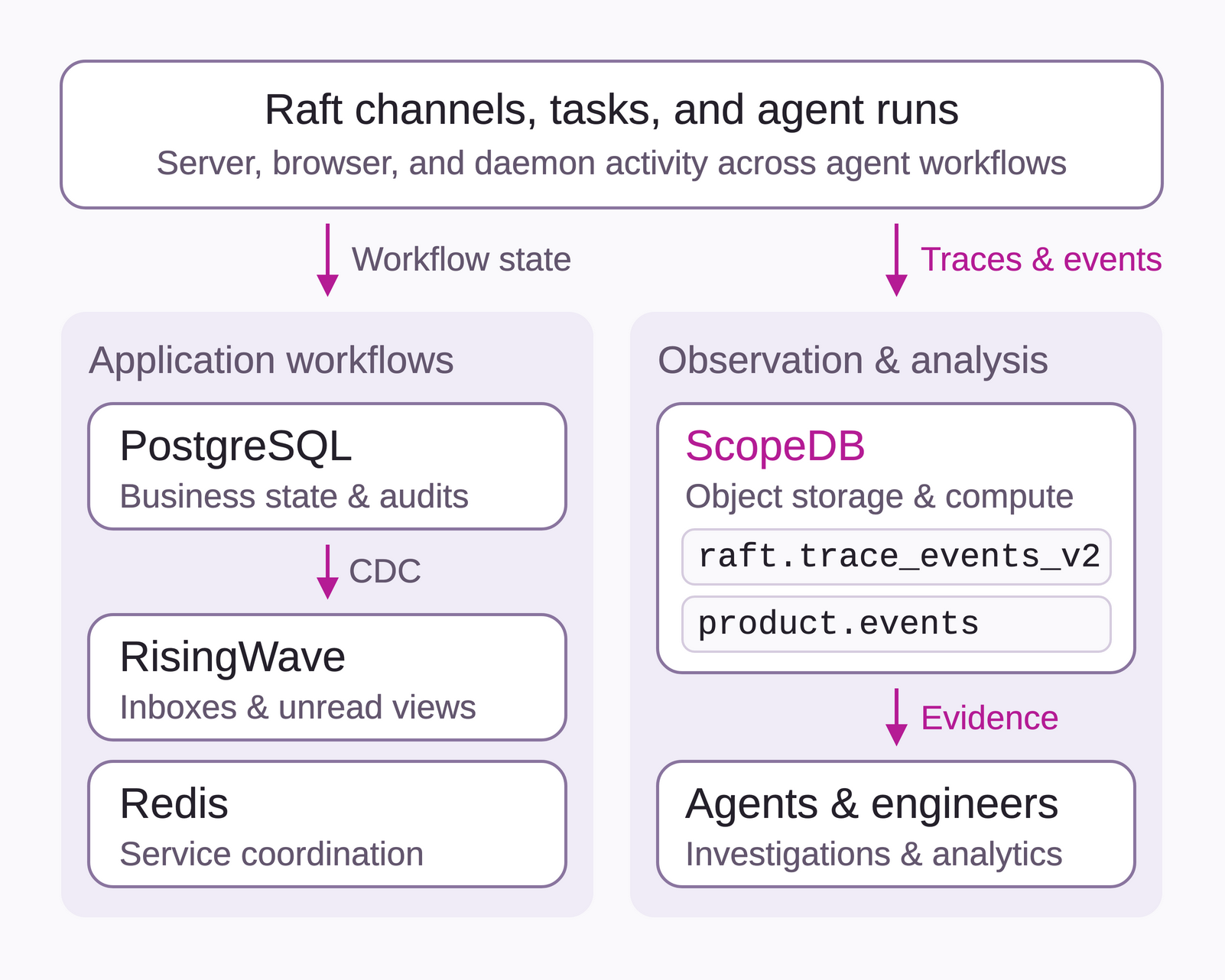Click 'Object storage & compute' text
This screenshot has width=1225, height=980.
coord(879,496)
